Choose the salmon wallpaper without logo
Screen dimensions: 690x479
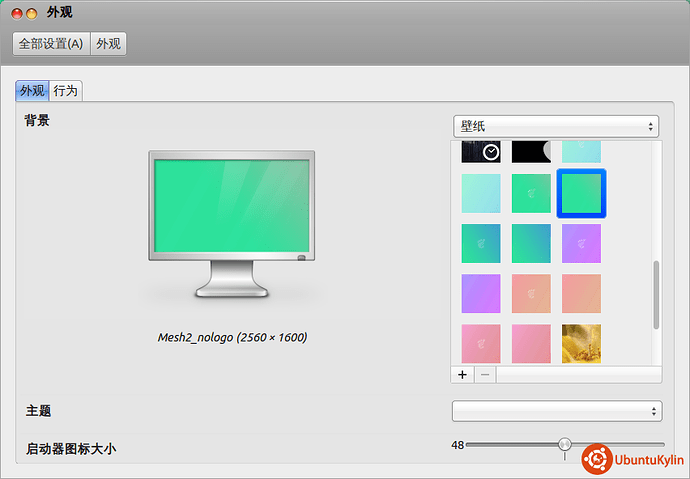point(581,293)
